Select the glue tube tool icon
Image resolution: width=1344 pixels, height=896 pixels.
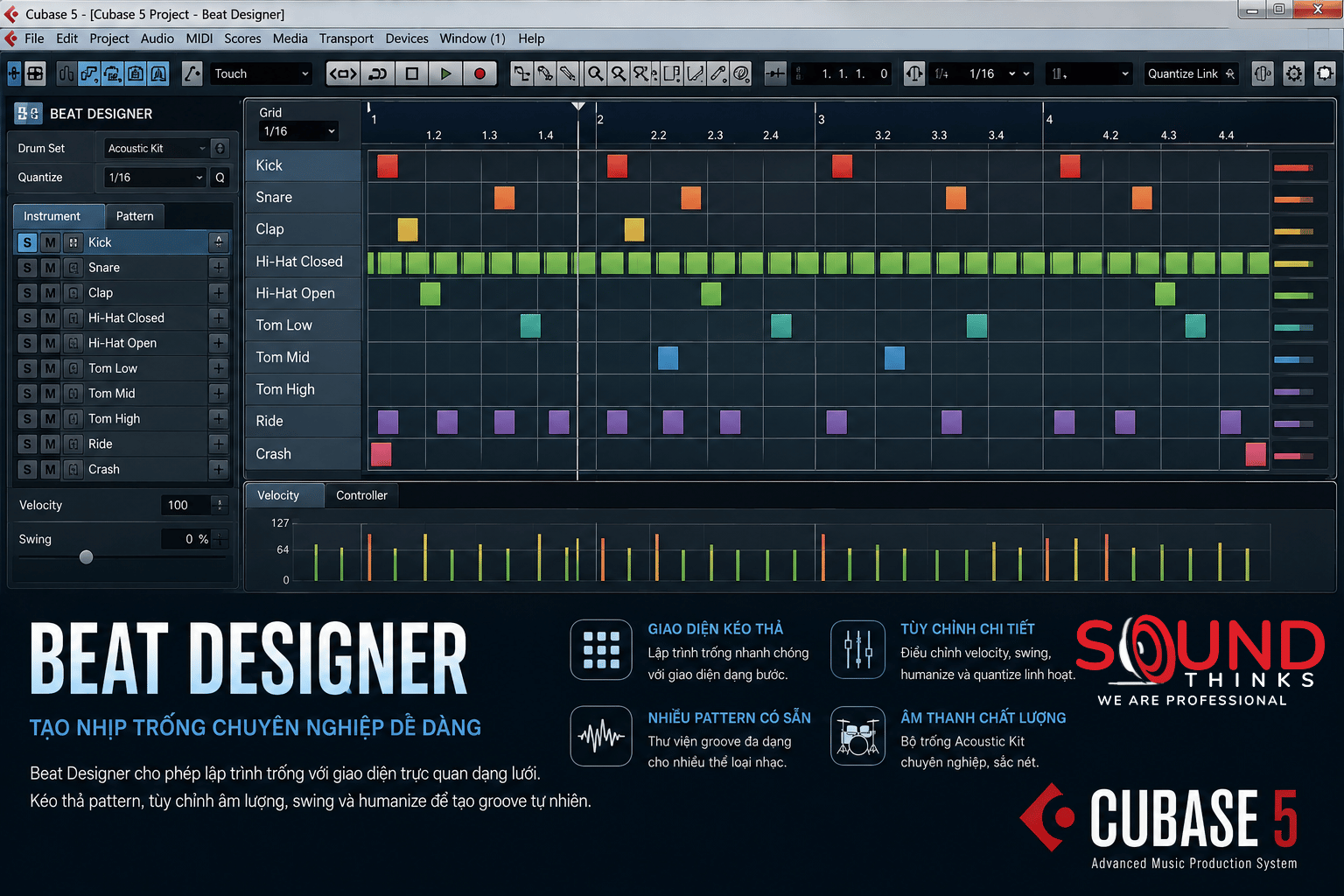(544, 73)
